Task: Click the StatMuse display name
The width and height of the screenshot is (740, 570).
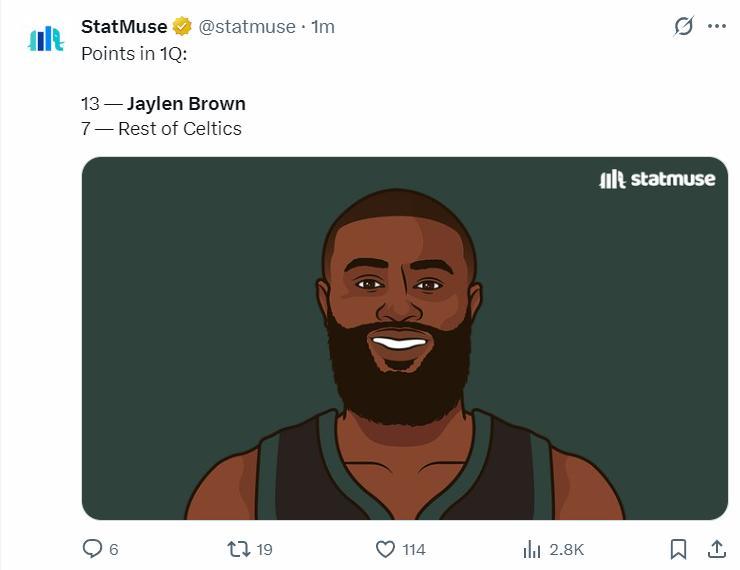Action: 123,27
